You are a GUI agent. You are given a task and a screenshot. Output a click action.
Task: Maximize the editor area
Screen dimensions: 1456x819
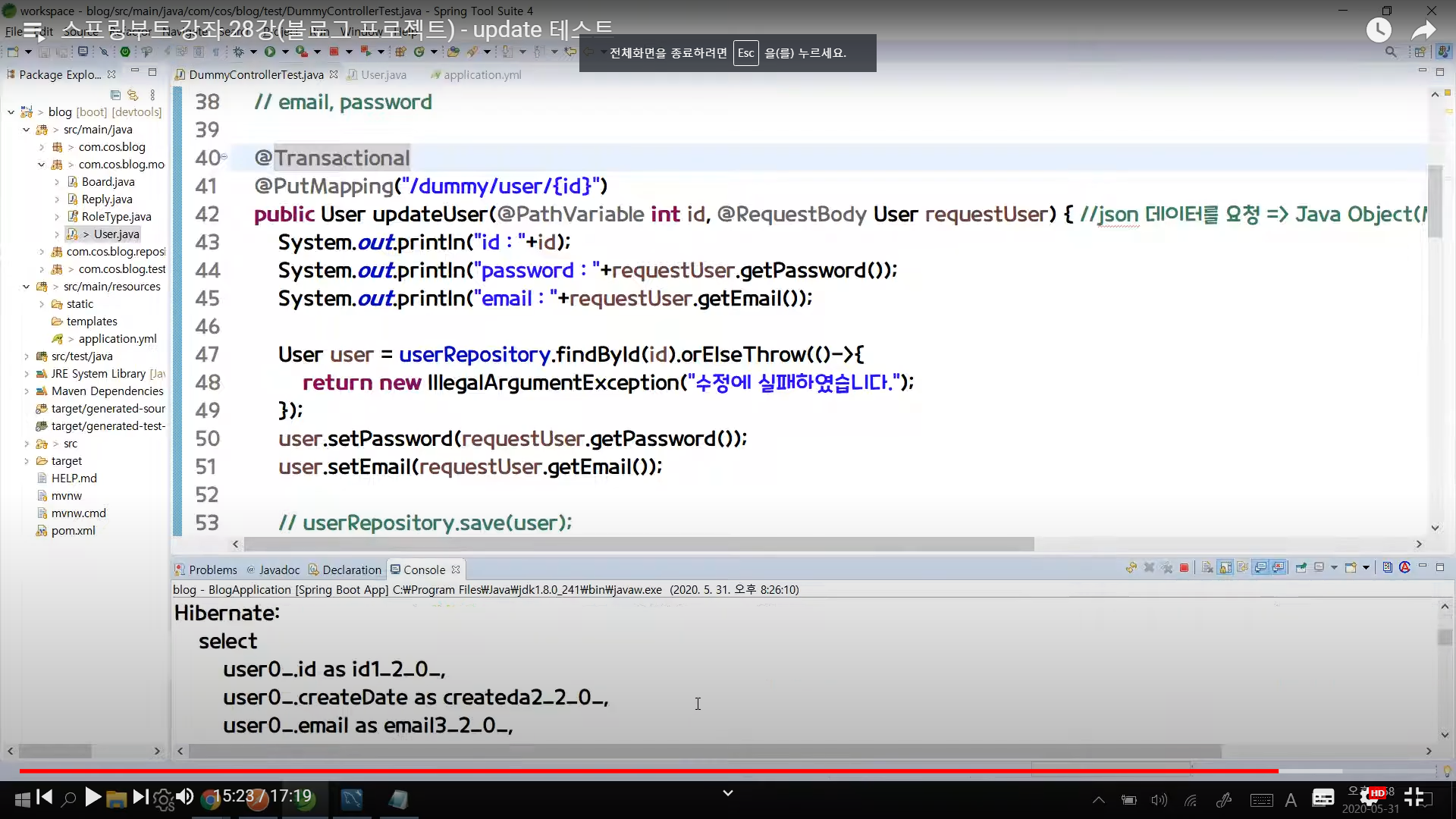[x=1439, y=71]
